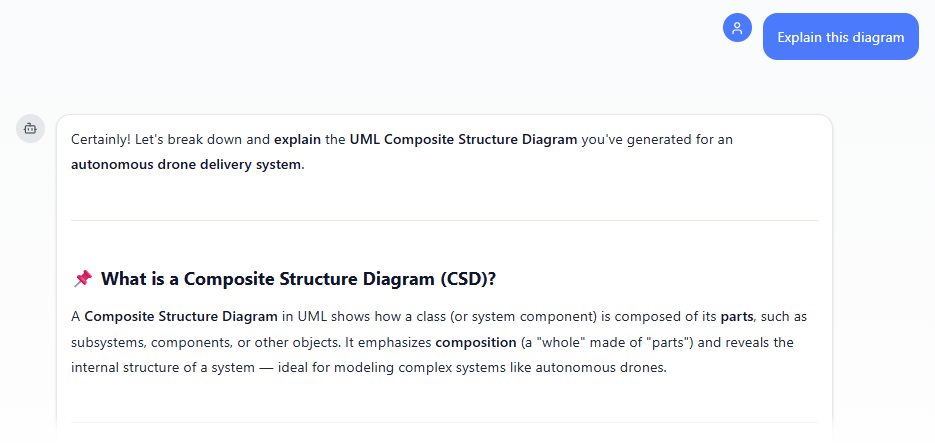Click the word "Certainly!" starting the response
Image resolution: width=935 pixels, height=444 pixels.
(x=101, y=139)
